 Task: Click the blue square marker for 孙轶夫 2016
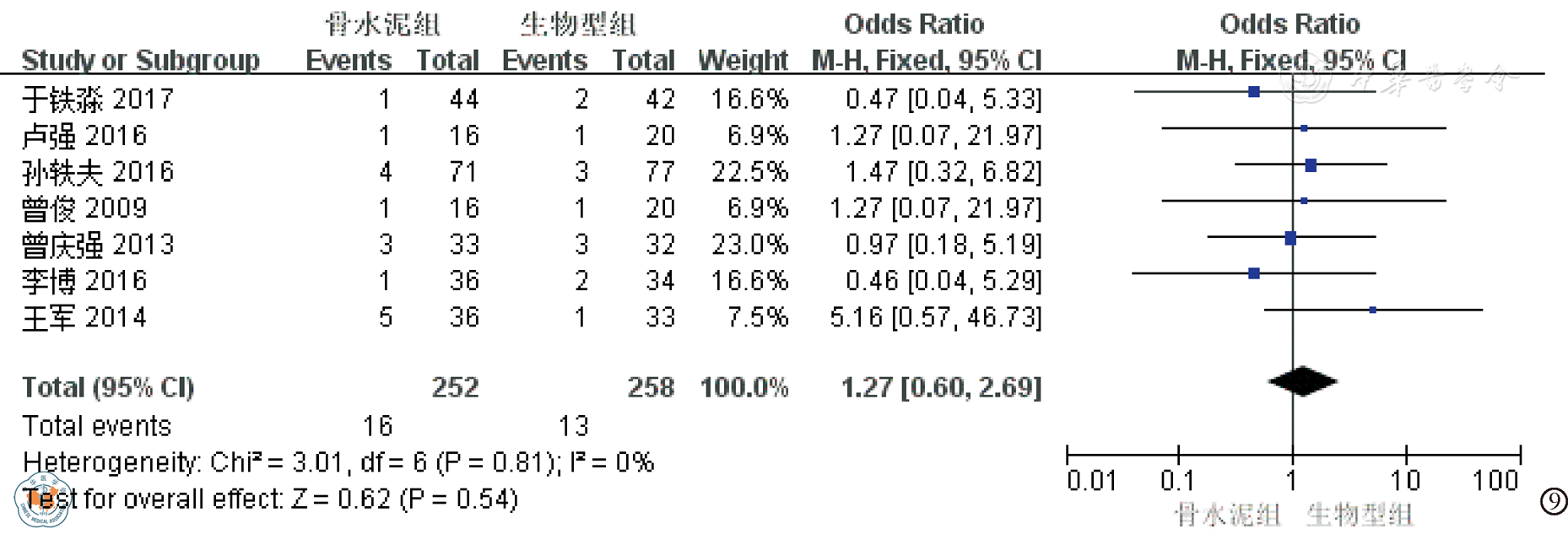pyautogui.click(x=1311, y=165)
